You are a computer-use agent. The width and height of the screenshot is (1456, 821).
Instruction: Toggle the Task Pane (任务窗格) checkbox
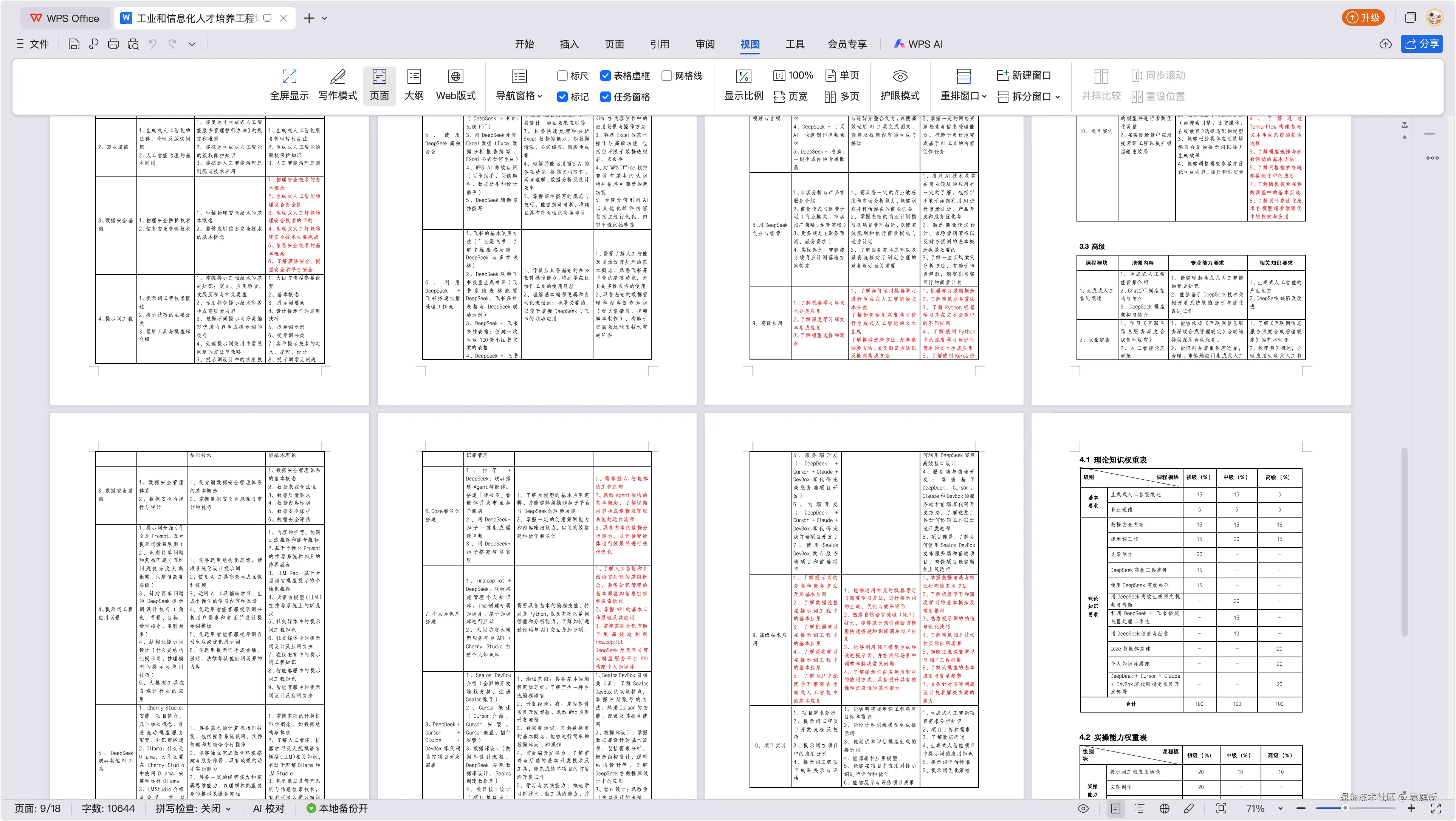[x=606, y=97]
